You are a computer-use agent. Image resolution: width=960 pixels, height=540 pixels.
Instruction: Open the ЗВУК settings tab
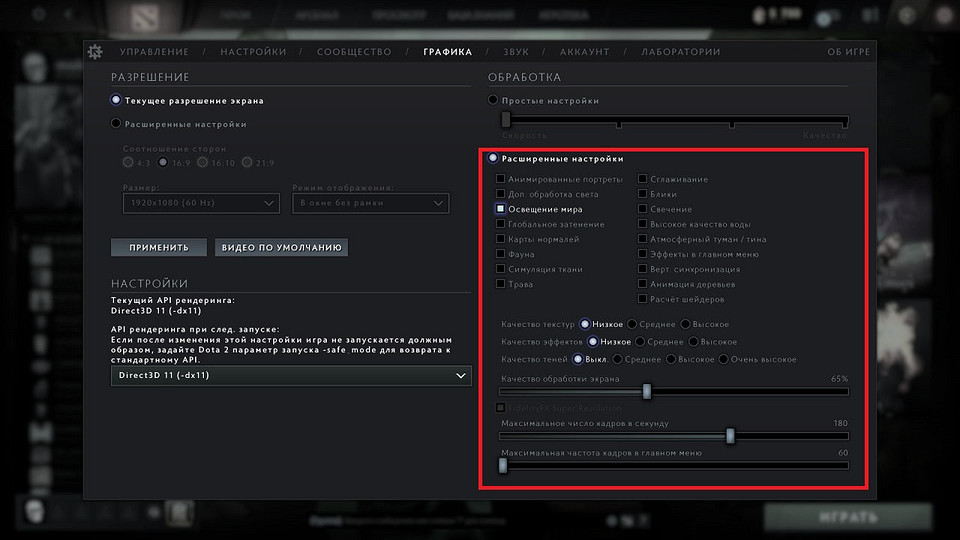(x=516, y=52)
